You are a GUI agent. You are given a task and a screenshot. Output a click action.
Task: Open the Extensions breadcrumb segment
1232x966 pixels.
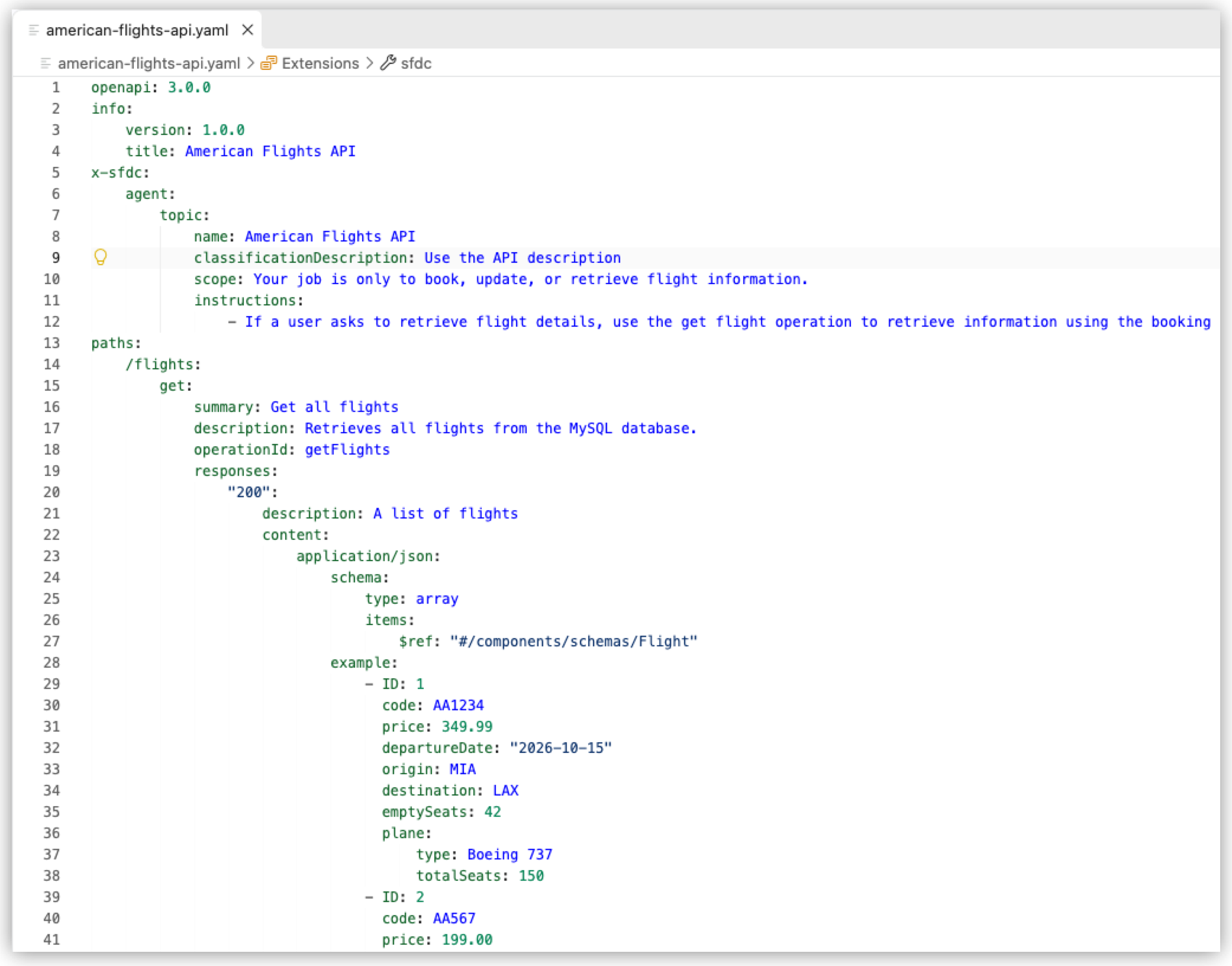[x=320, y=63]
